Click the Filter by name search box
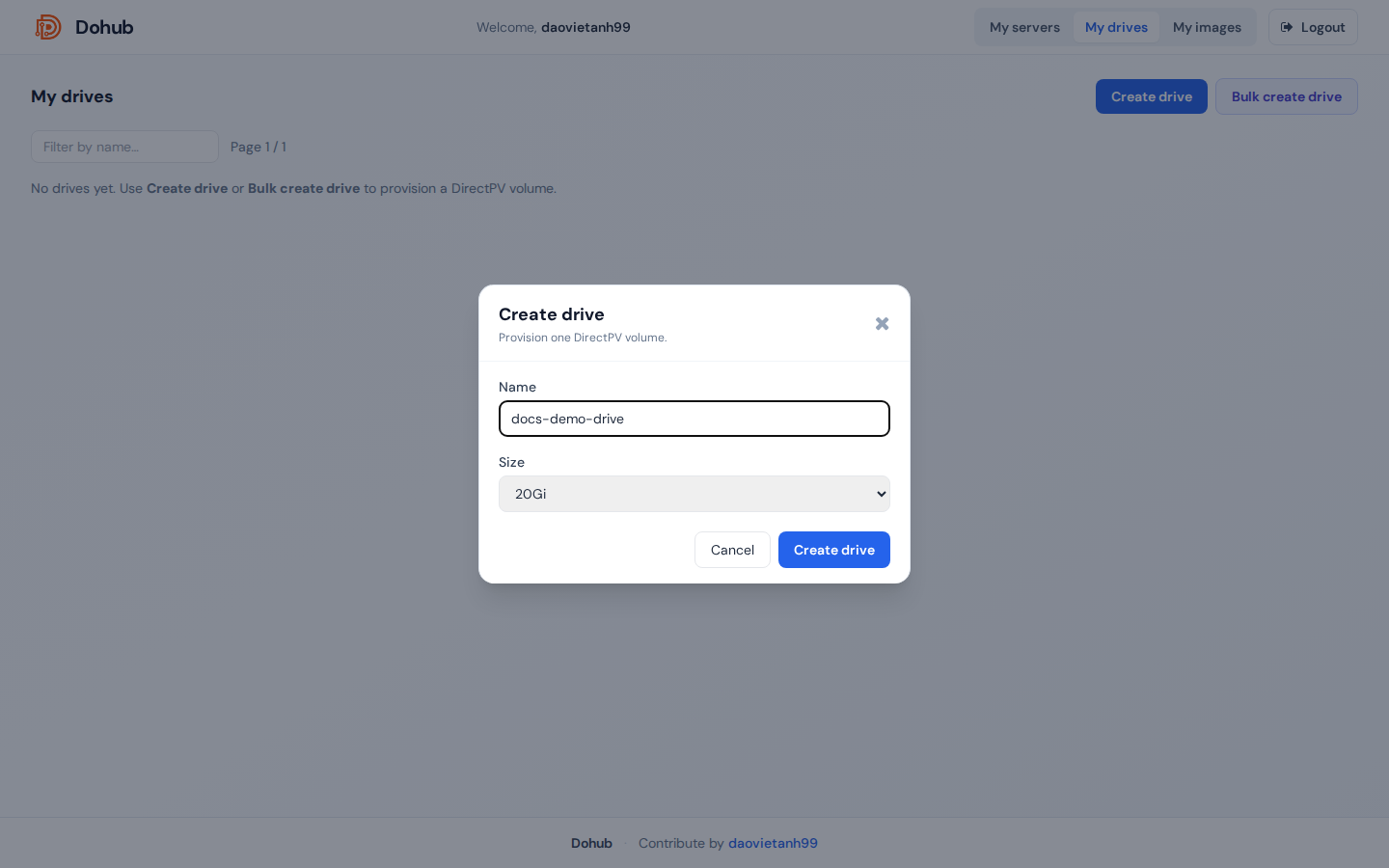This screenshot has width=1389, height=868. pyautogui.click(x=125, y=147)
